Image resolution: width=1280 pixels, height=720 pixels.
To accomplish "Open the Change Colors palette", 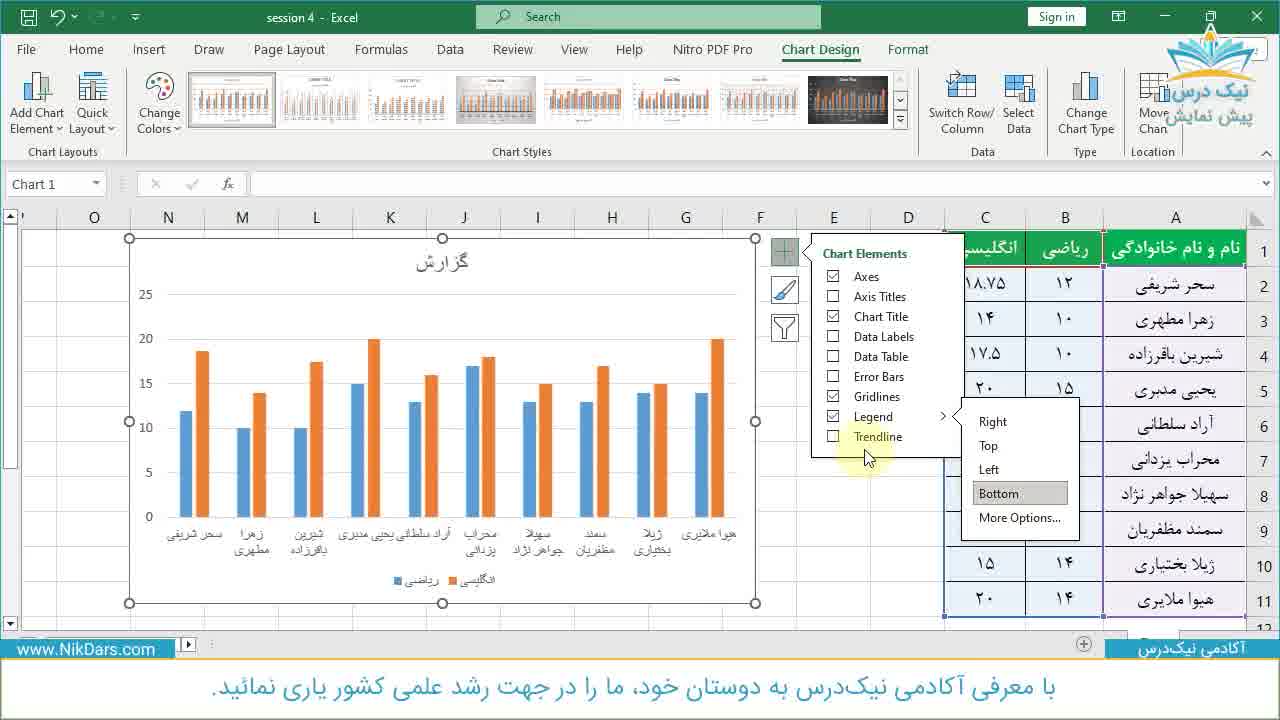I will (158, 103).
